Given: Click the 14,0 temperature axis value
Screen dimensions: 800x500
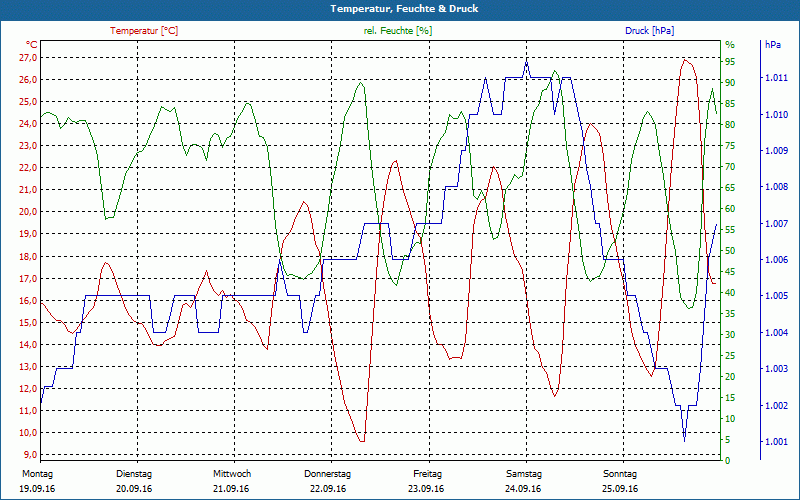Looking at the screenshot, I should [x=29, y=344].
